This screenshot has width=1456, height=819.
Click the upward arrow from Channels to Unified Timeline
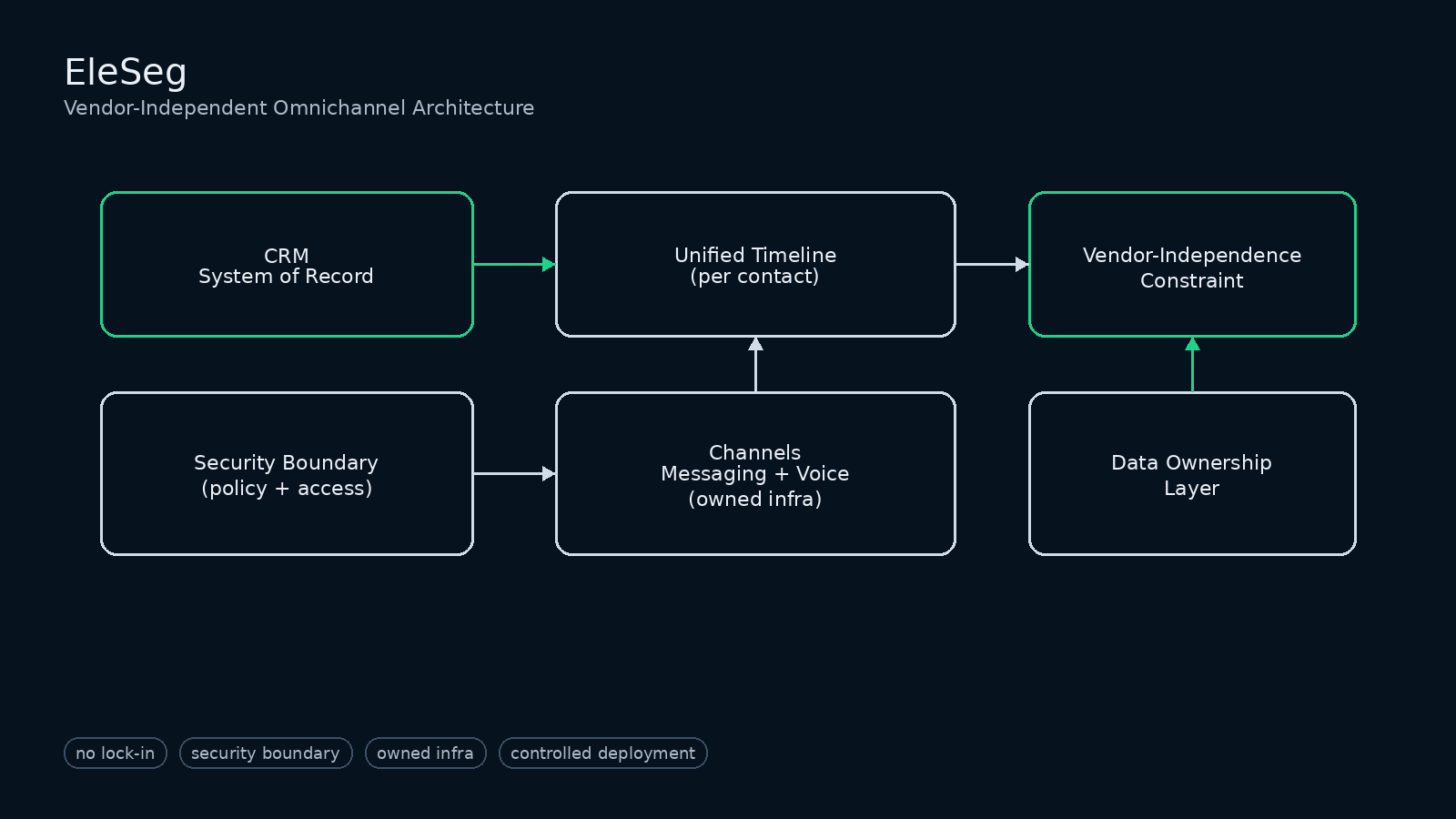(755, 364)
